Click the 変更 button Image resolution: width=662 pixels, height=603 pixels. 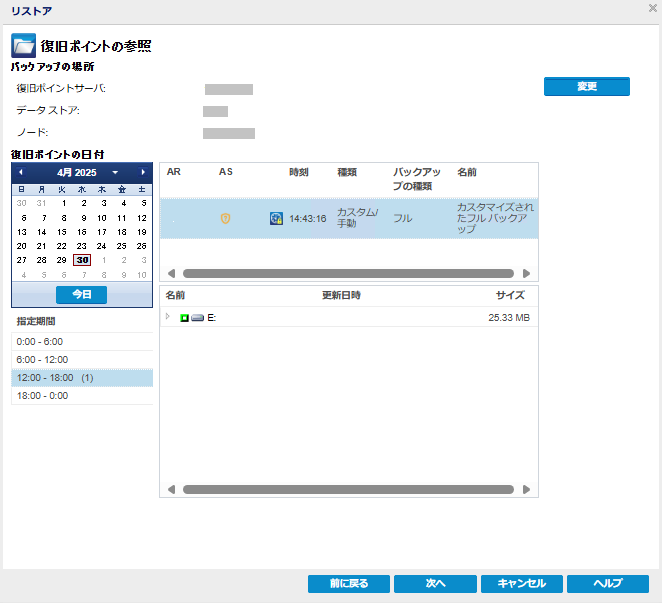coord(586,87)
